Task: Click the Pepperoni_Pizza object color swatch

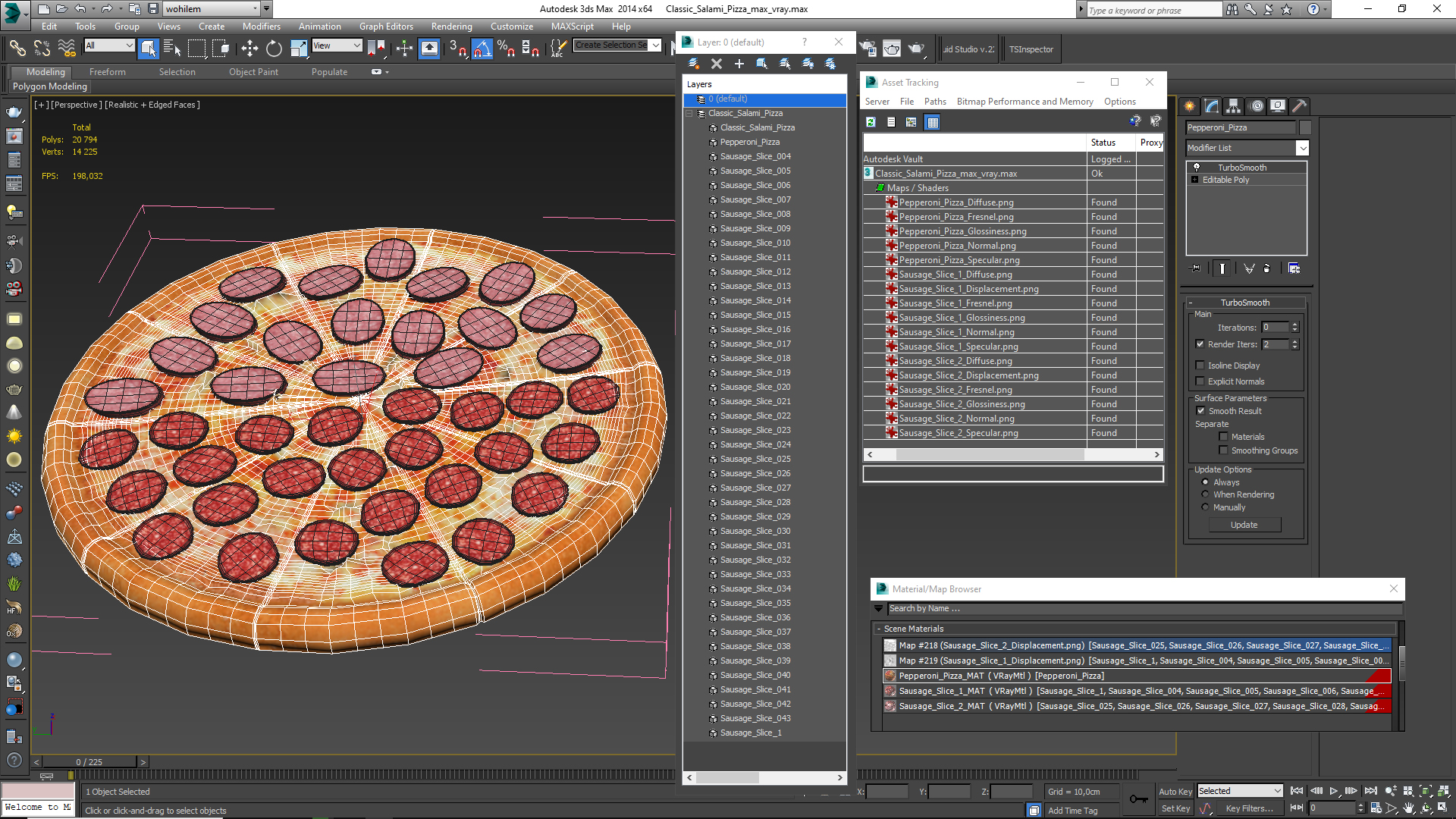Action: pyautogui.click(x=1305, y=127)
